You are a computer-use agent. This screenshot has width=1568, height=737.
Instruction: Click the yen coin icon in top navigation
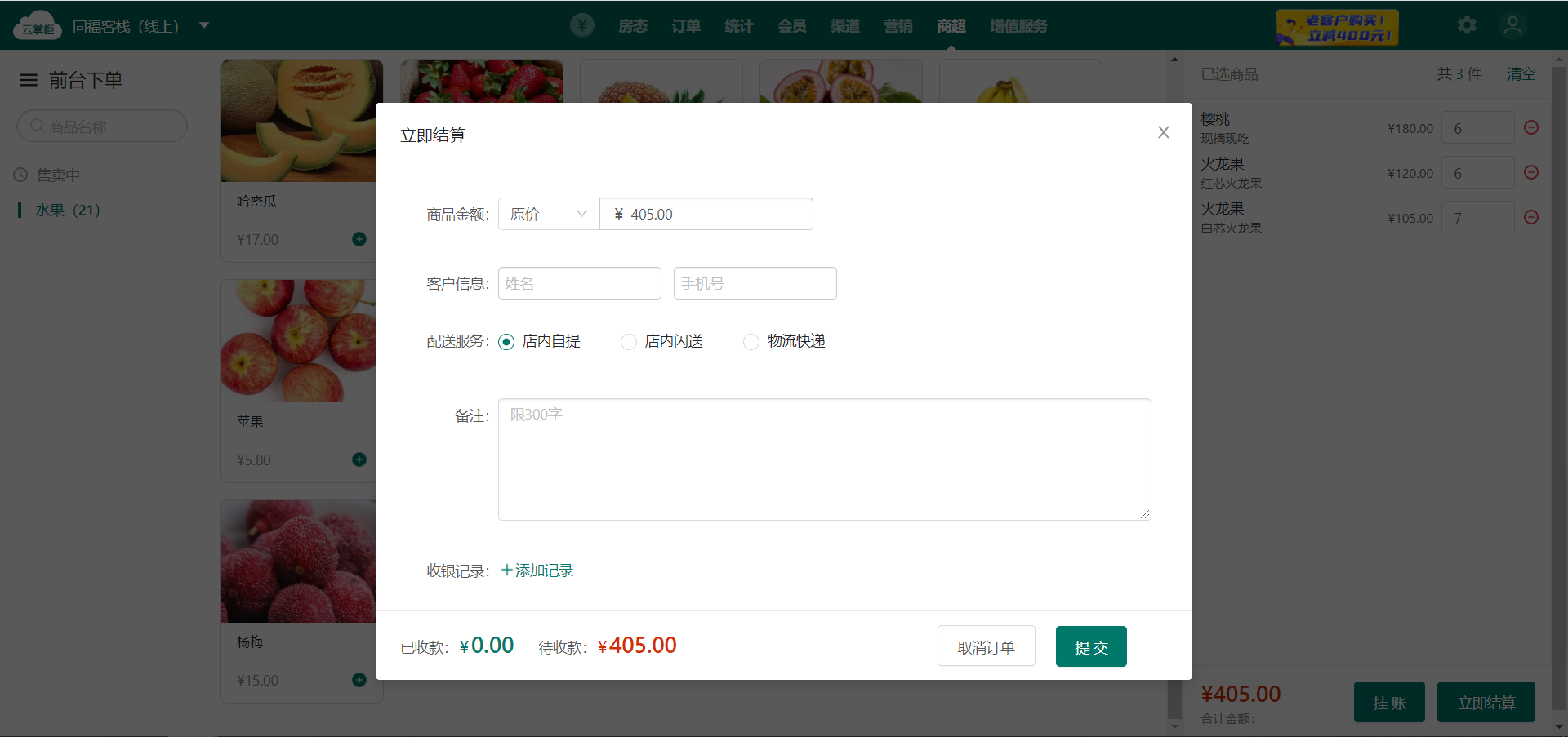click(581, 25)
